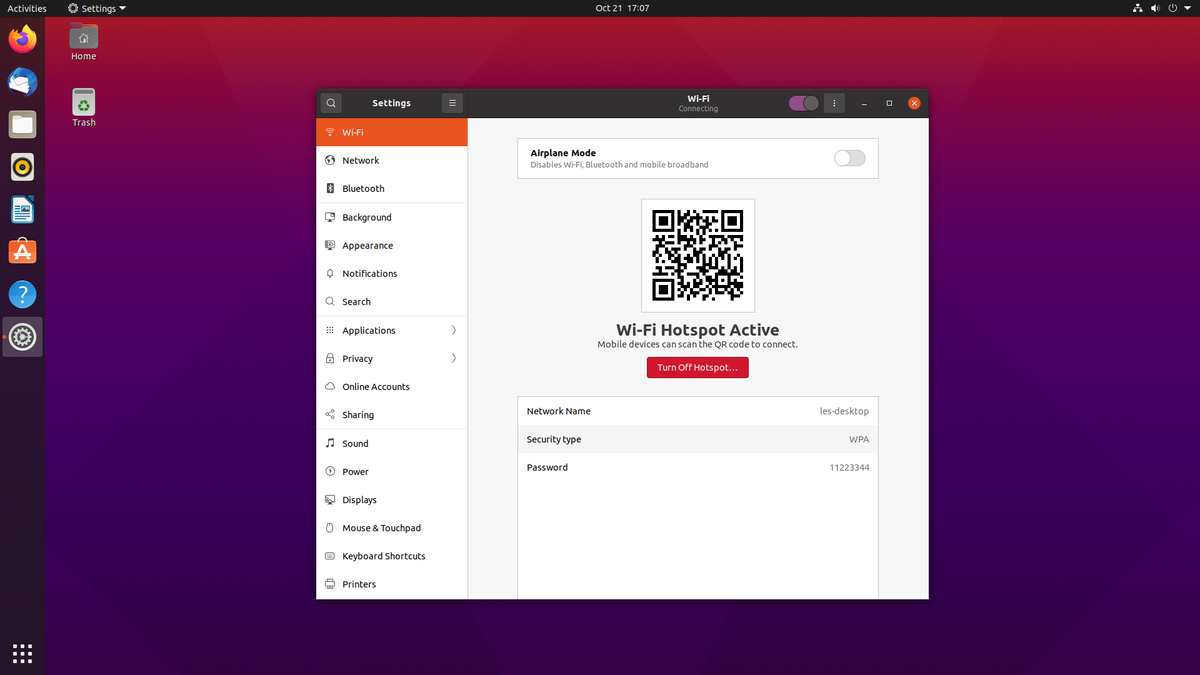Launch Rhythmbox from the dock
This screenshot has width=1200, height=675.
tap(22, 167)
